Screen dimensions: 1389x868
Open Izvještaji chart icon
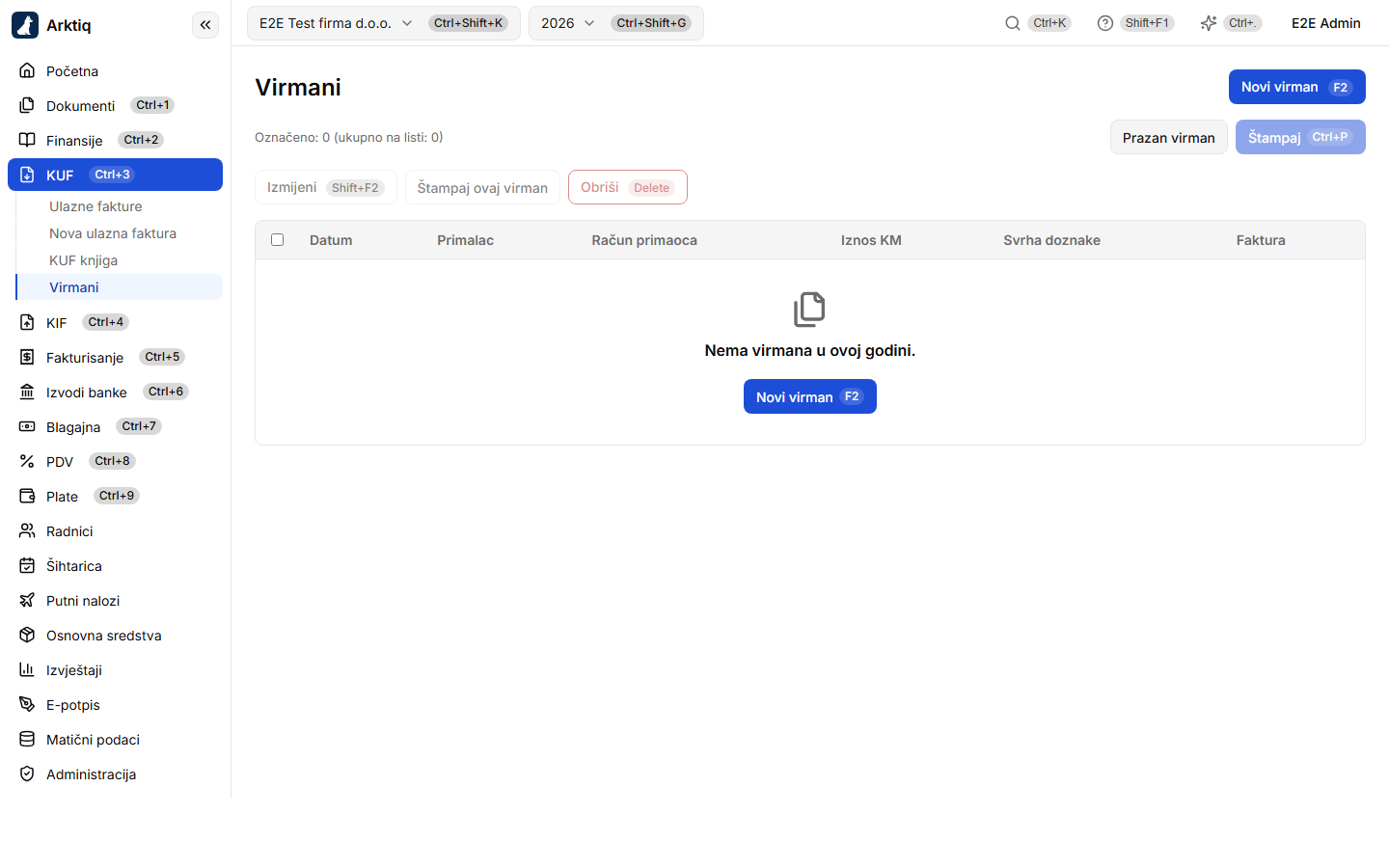click(x=27, y=669)
